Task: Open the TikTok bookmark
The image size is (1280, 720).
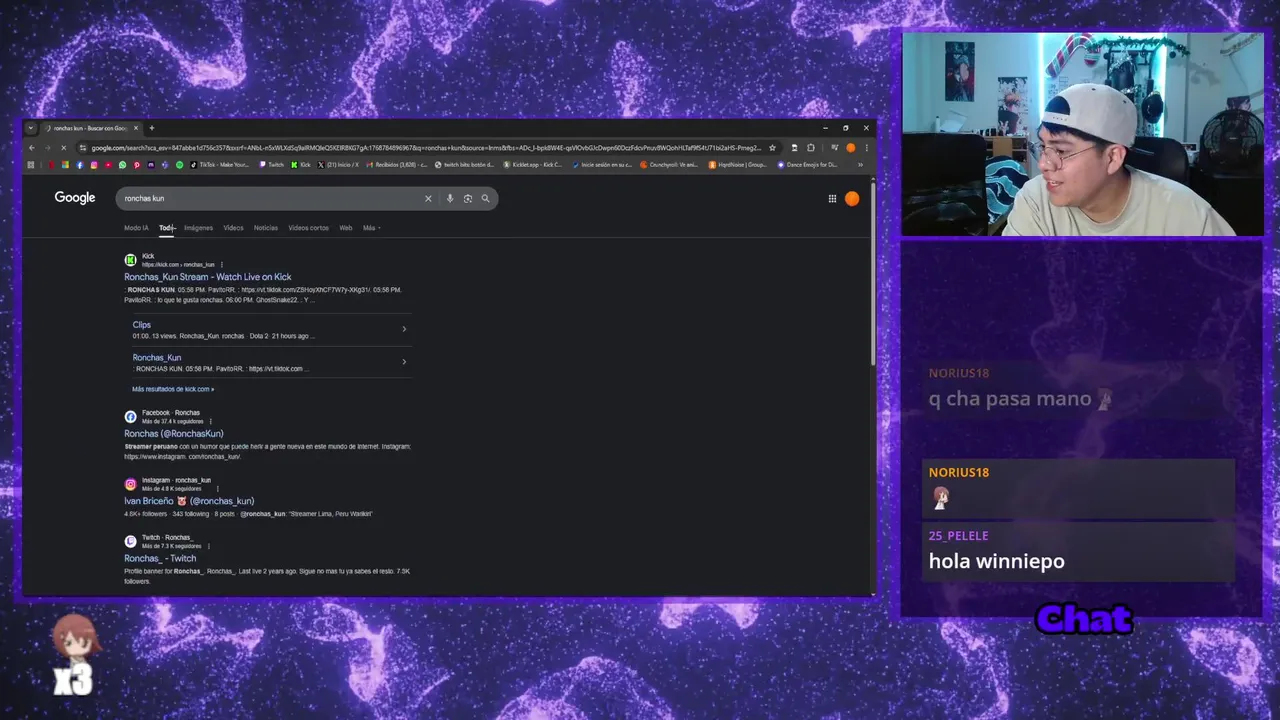Action: coord(220,165)
